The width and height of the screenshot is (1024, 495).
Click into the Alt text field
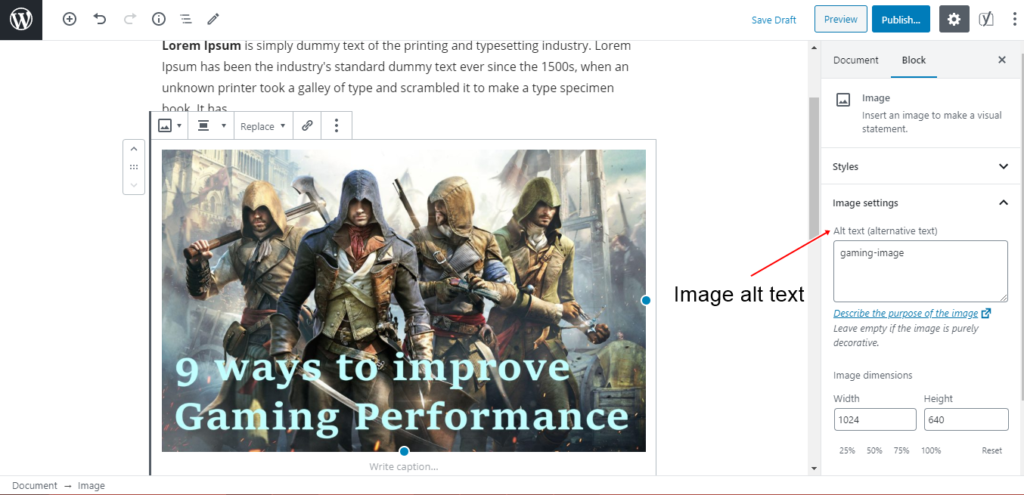point(920,271)
